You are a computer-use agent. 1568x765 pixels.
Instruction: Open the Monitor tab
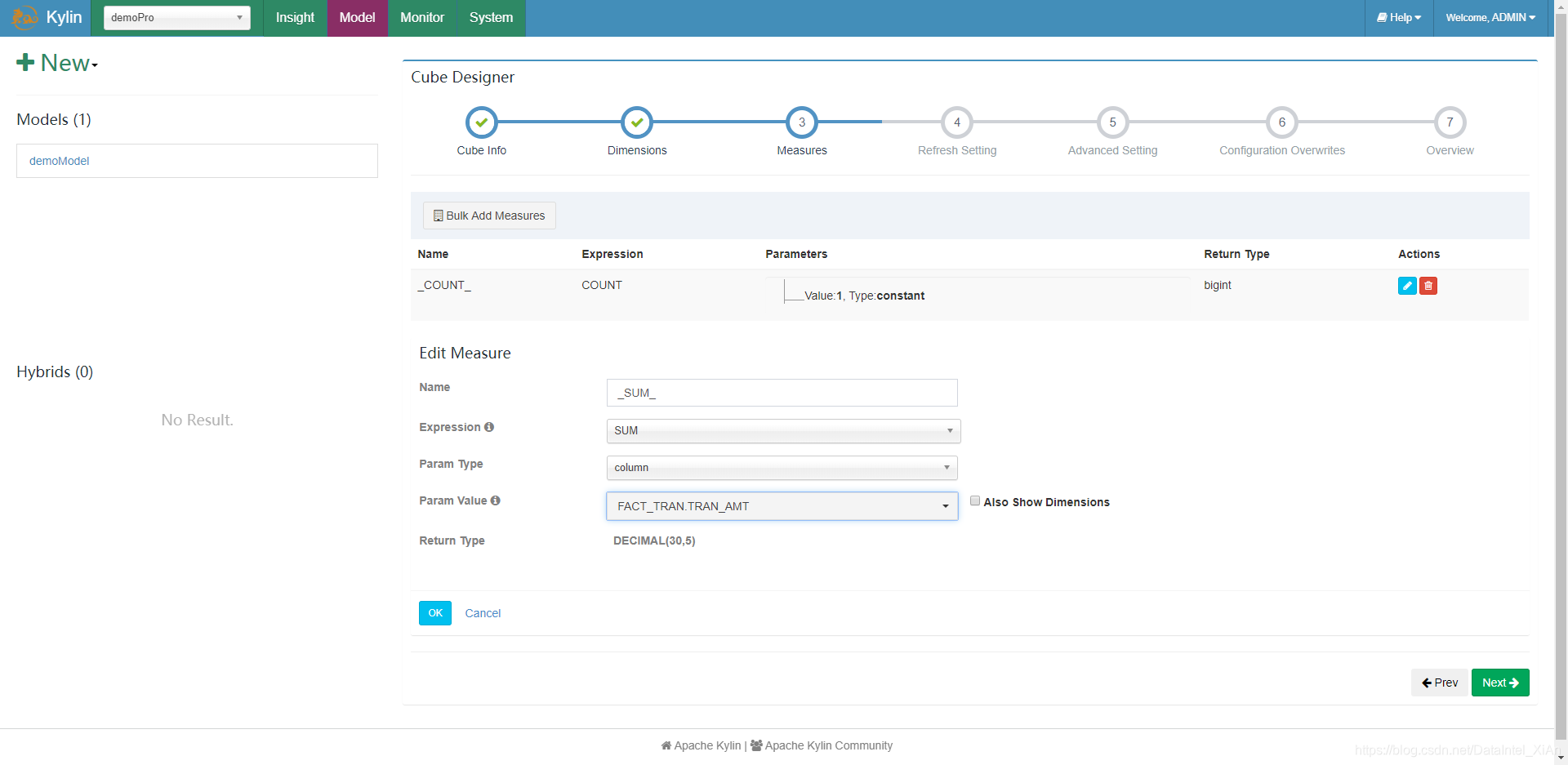(x=422, y=17)
